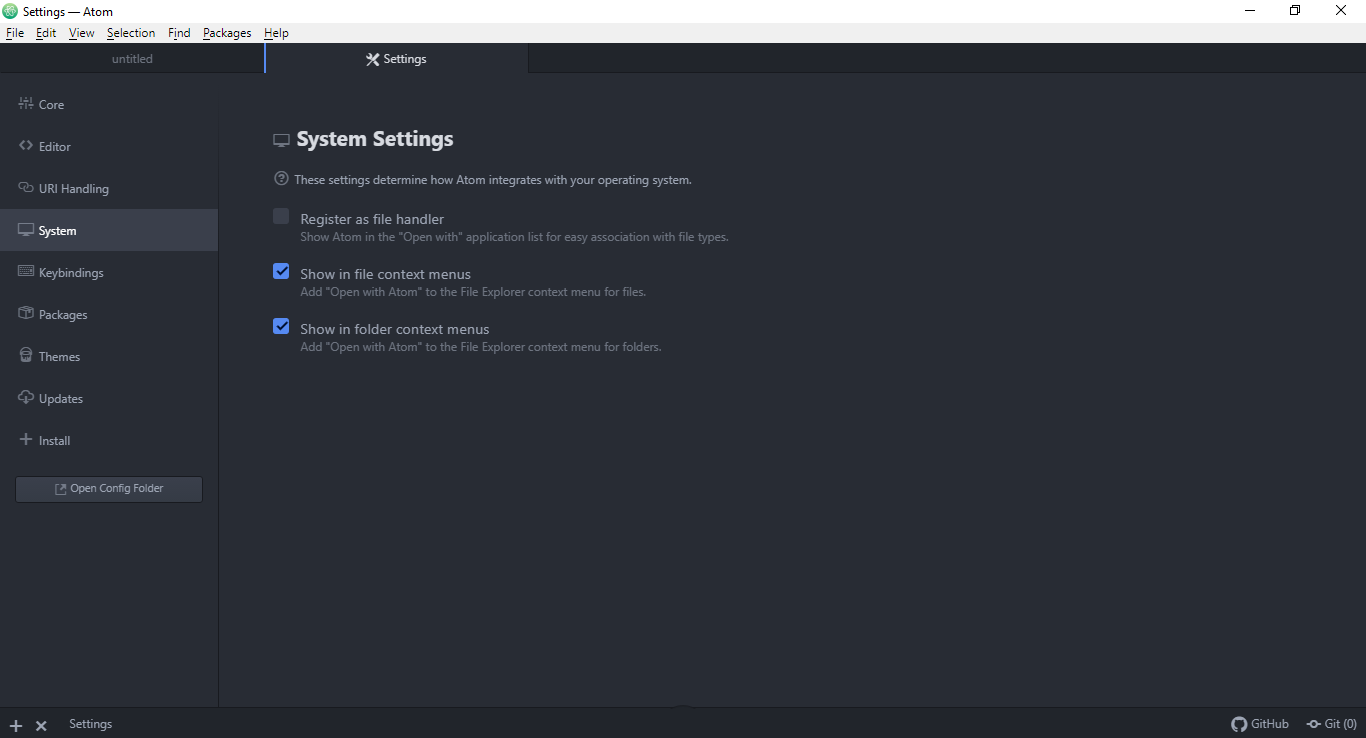Open the Help menu

click(x=276, y=33)
